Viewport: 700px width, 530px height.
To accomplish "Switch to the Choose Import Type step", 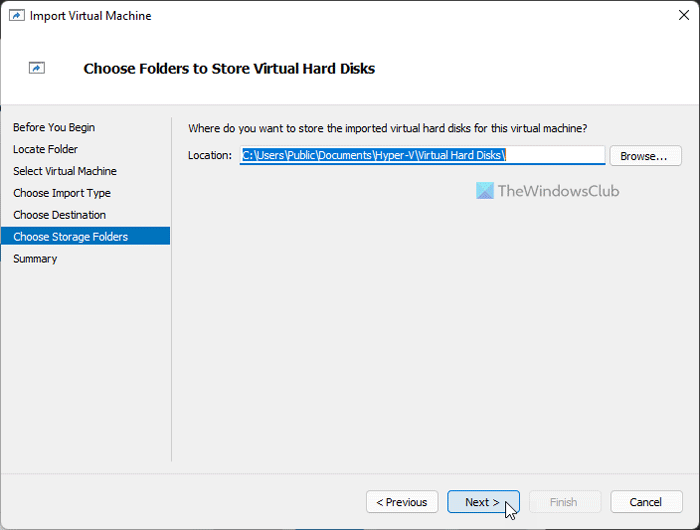I will coord(62,194).
